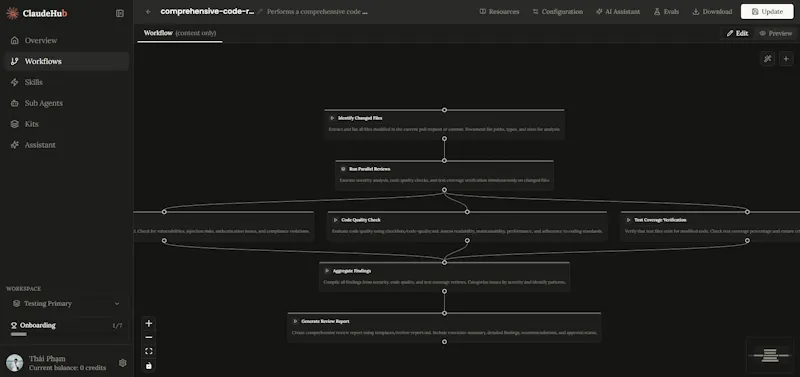Click the play icon on Code Quality Check

click(335, 220)
